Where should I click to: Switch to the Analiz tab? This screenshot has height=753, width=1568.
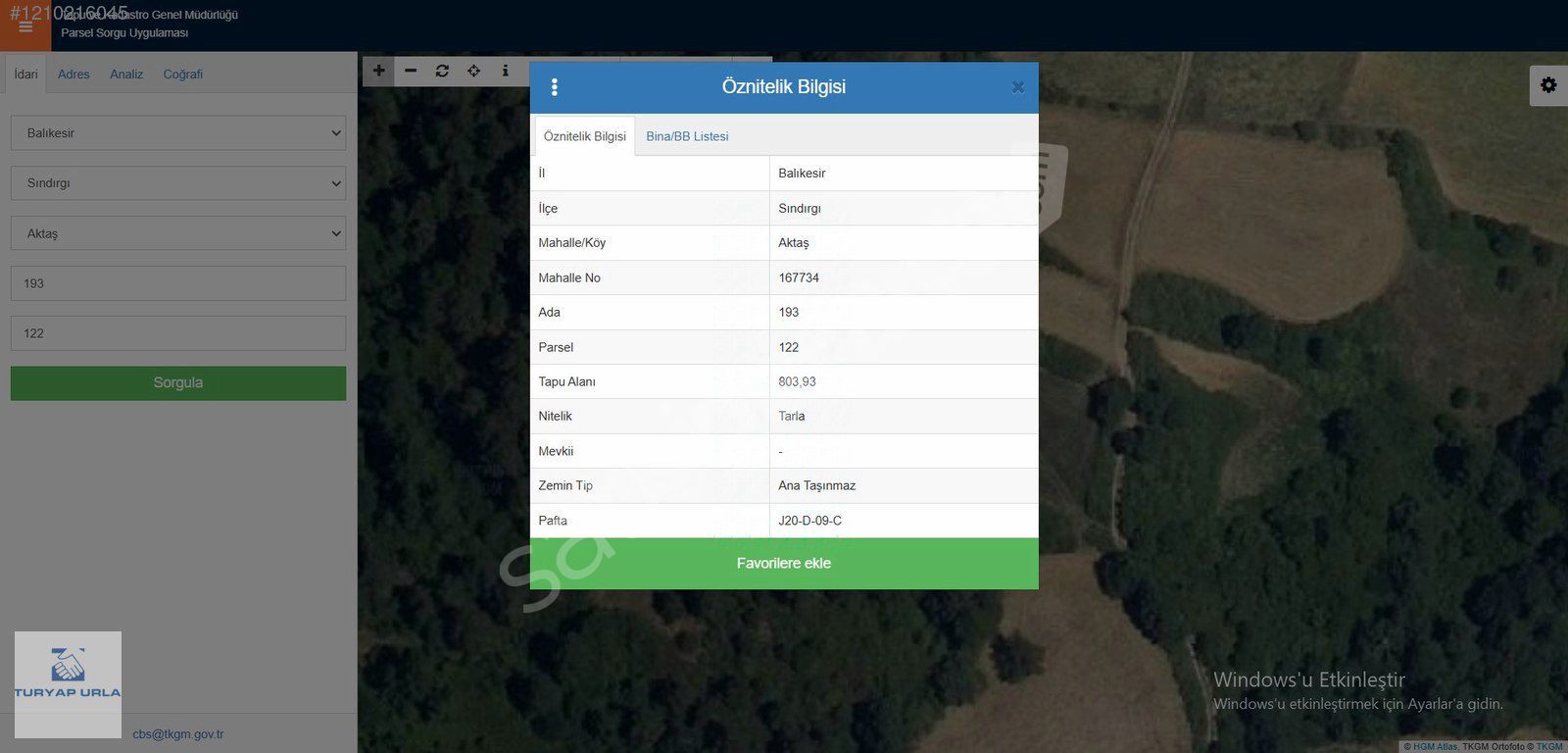pos(126,74)
